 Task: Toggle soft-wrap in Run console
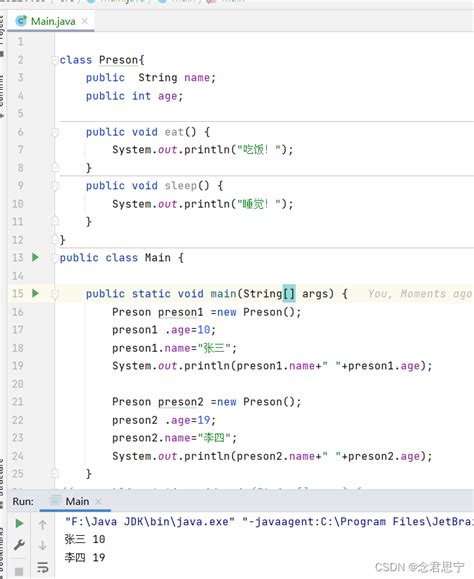pyautogui.click(x=42, y=567)
